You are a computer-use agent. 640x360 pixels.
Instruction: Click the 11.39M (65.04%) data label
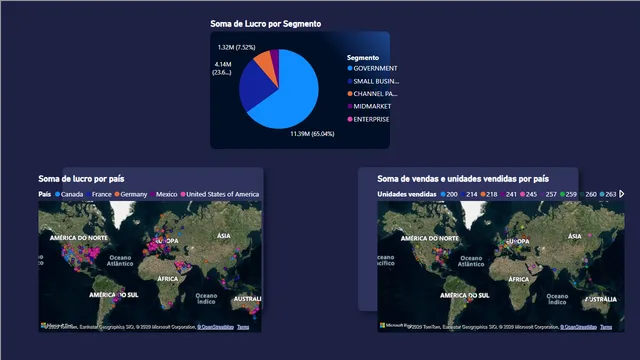(x=312, y=134)
